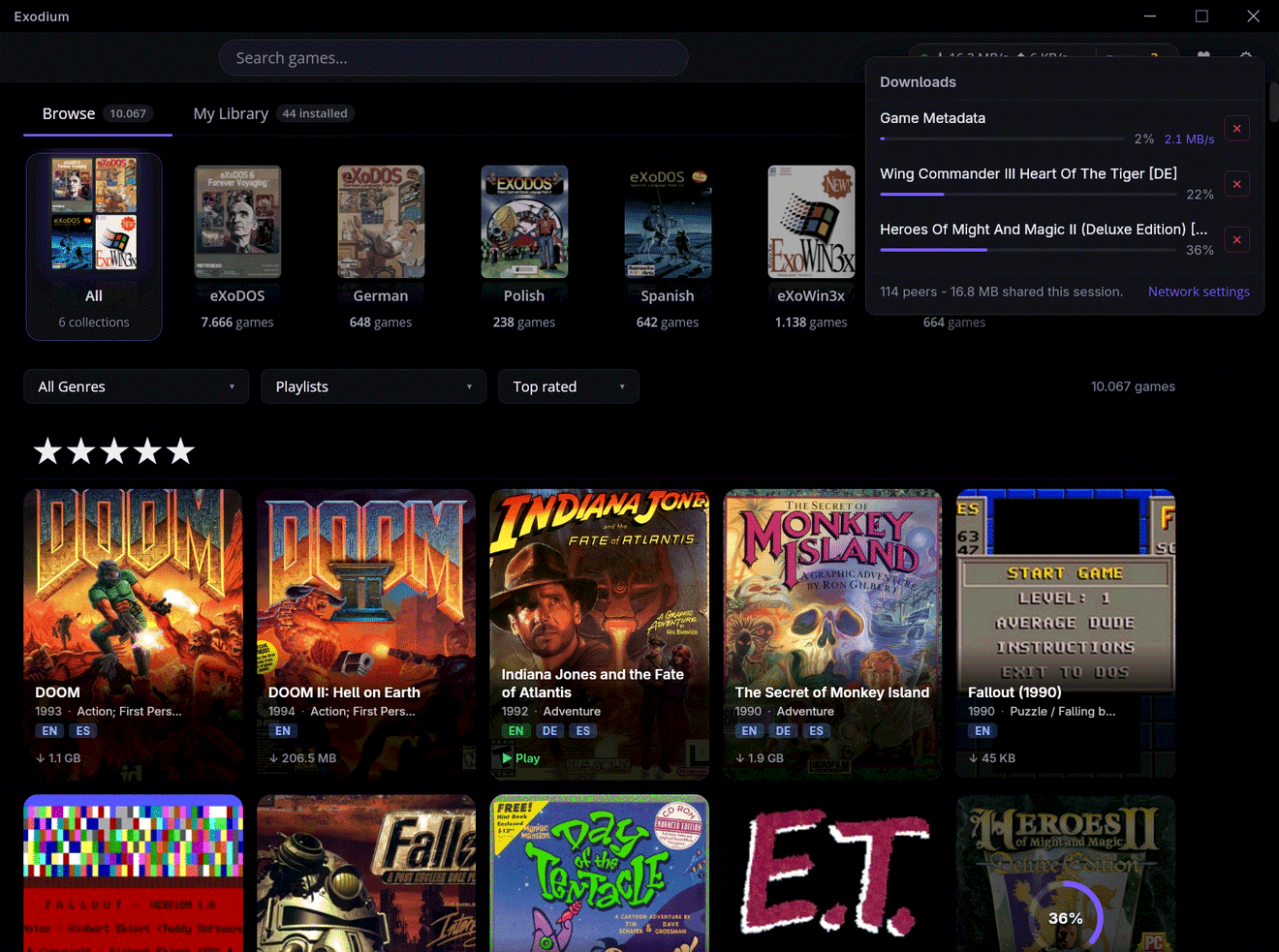Select the DE badge on Monkey Island
1279x952 pixels.
click(x=783, y=731)
